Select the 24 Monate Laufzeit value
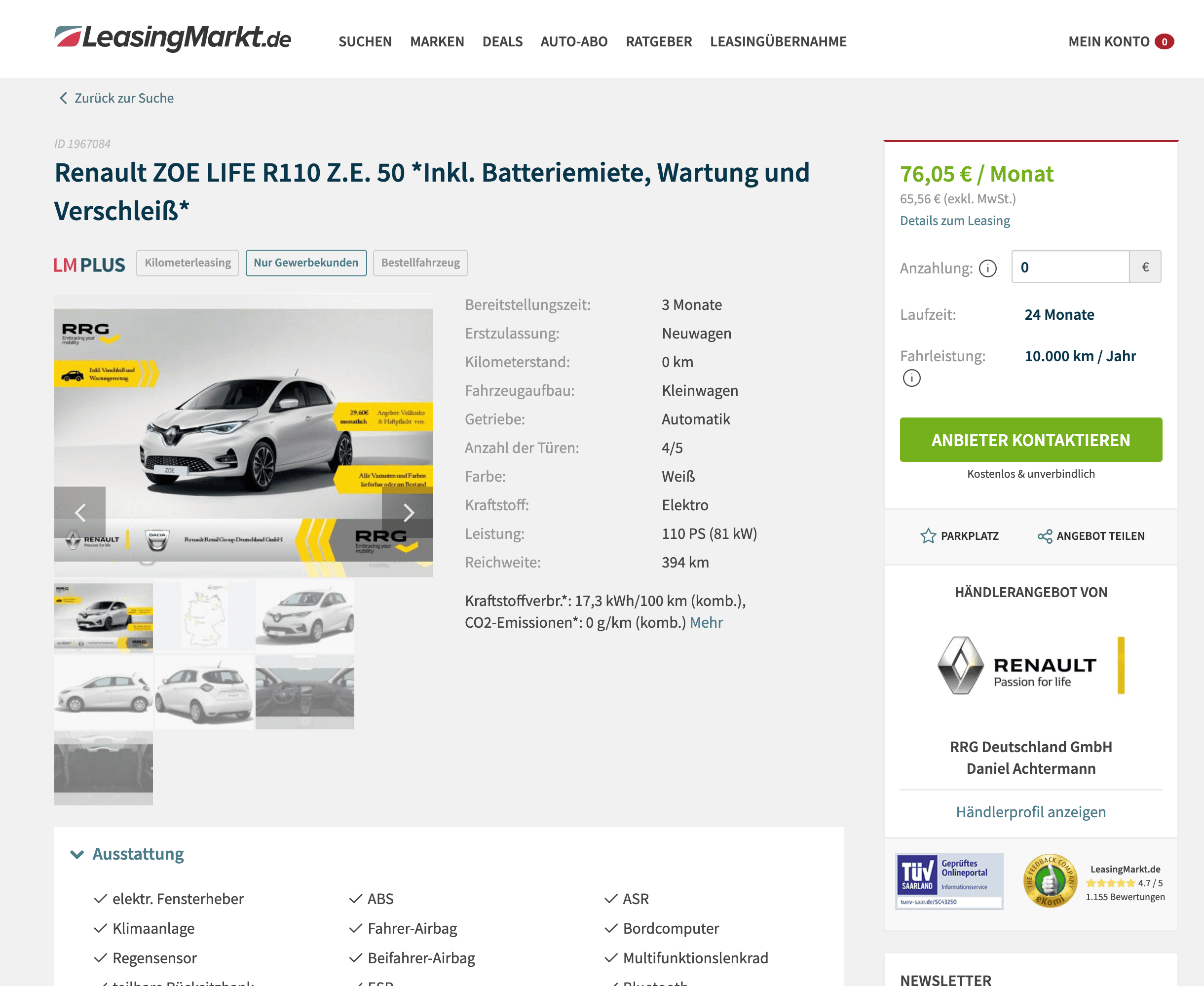1204x986 pixels. [1059, 315]
